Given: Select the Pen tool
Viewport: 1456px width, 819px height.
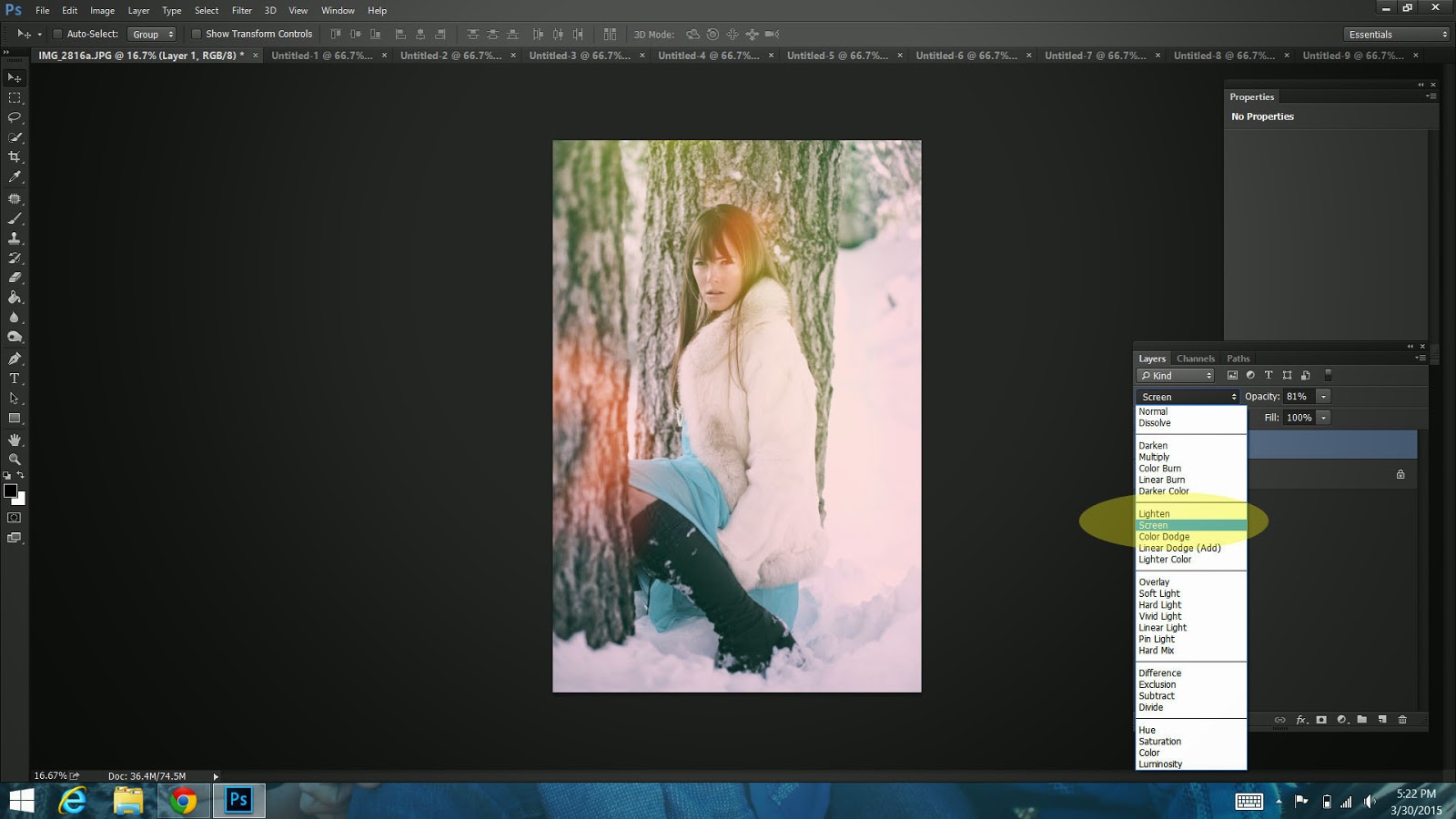Looking at the screenshot, I should point(15,359).
